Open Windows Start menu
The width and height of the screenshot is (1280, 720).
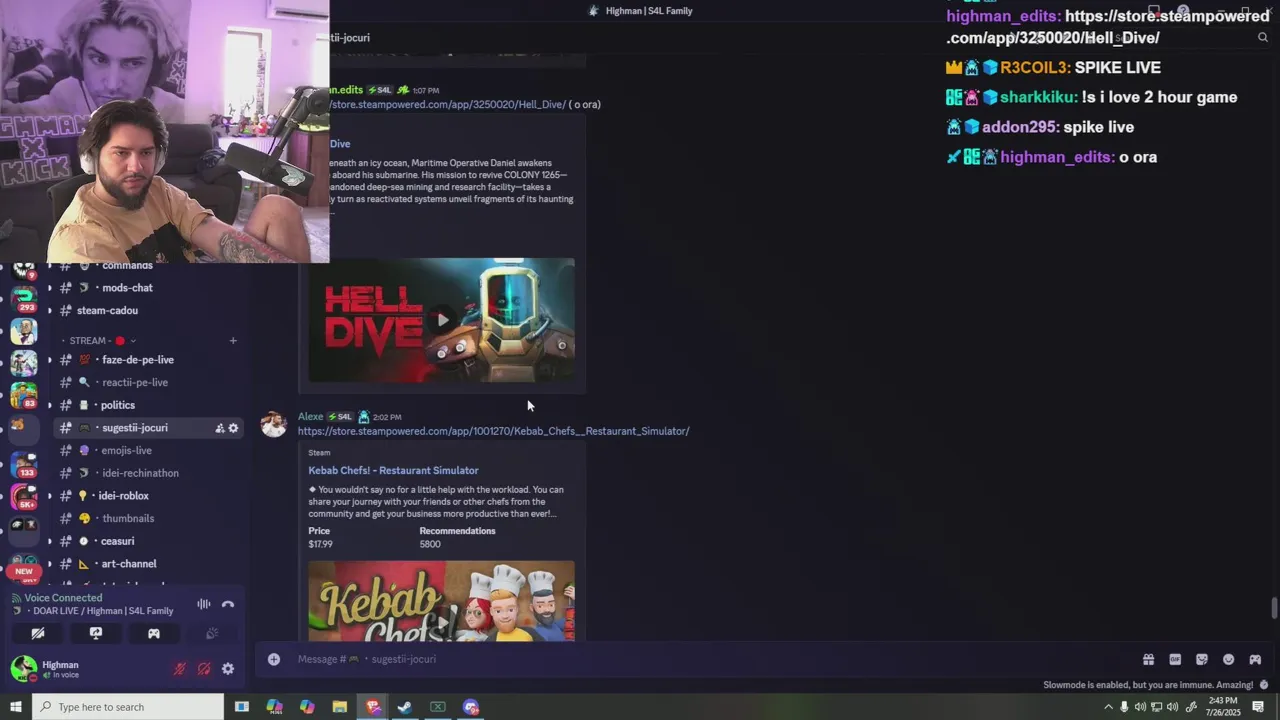click(x=15, y=707)
